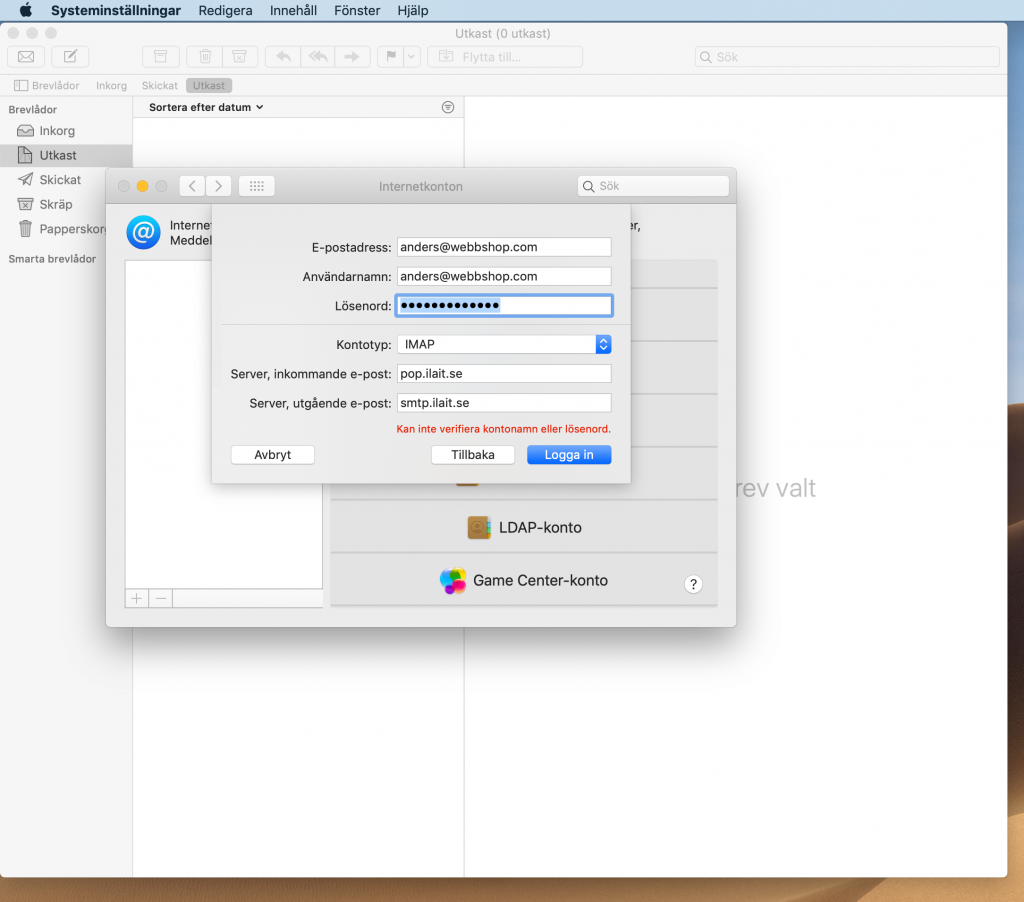Viewport: 1024px width, 902px height.
Task: Click the trash delete icon in Mail toolbar
Action: (204, 57)
